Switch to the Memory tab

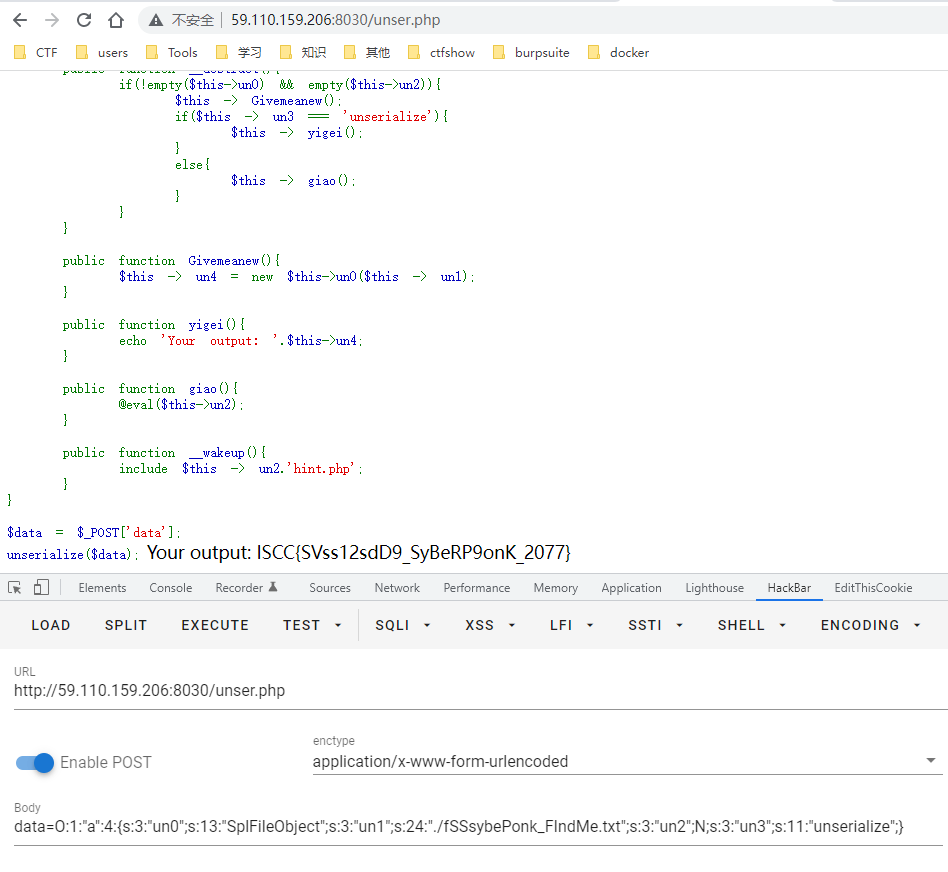pos(555,588)
